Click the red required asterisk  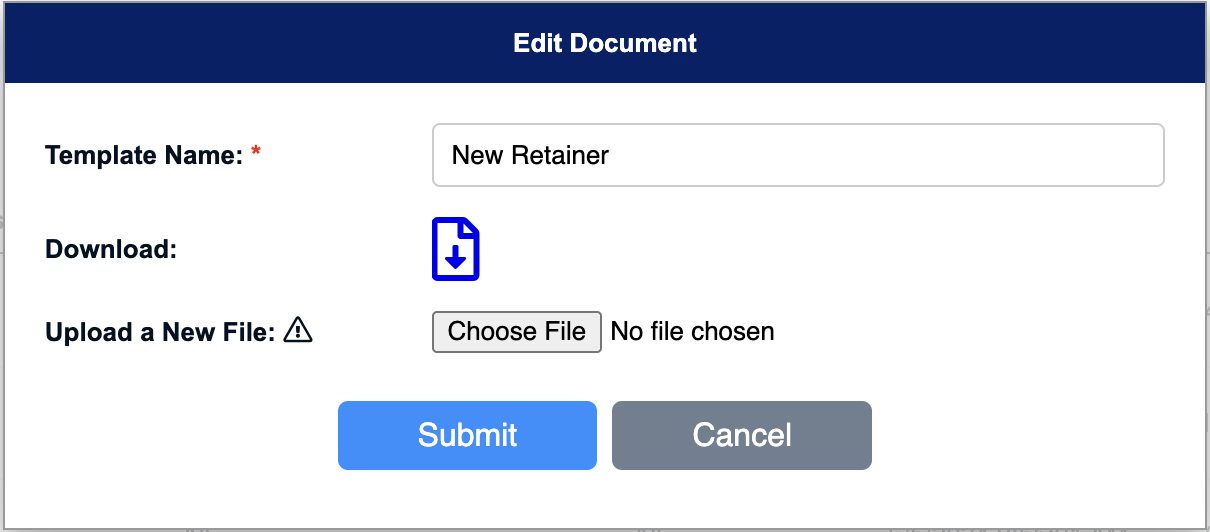(x=256, y=152)
